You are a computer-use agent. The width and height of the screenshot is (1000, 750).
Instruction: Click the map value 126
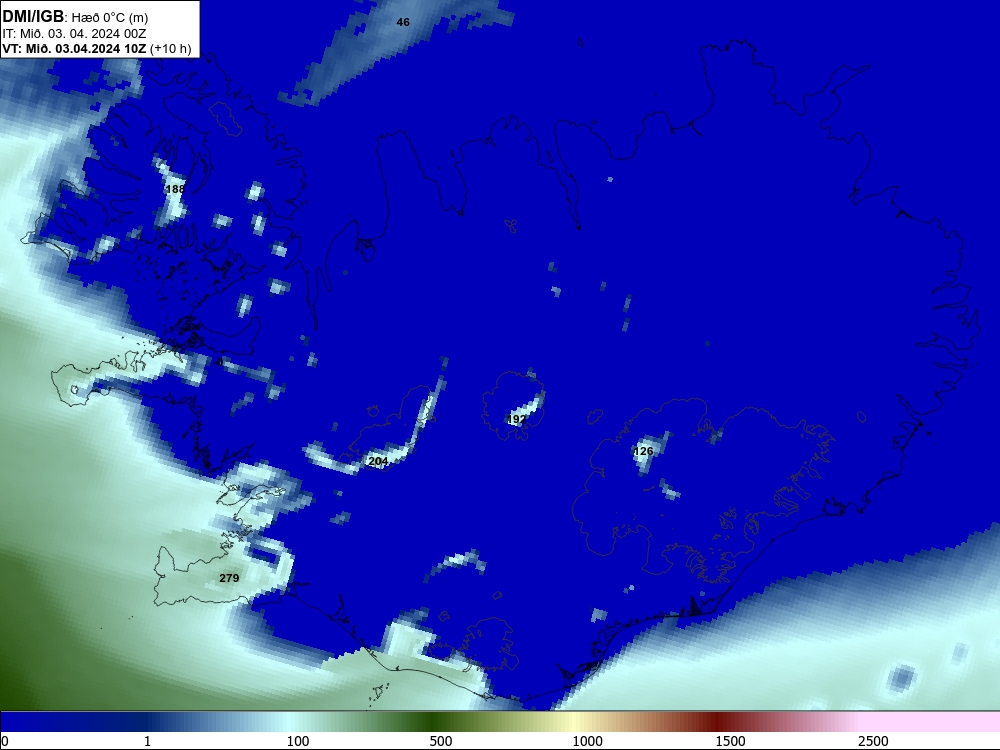click(x=643, y=451)
